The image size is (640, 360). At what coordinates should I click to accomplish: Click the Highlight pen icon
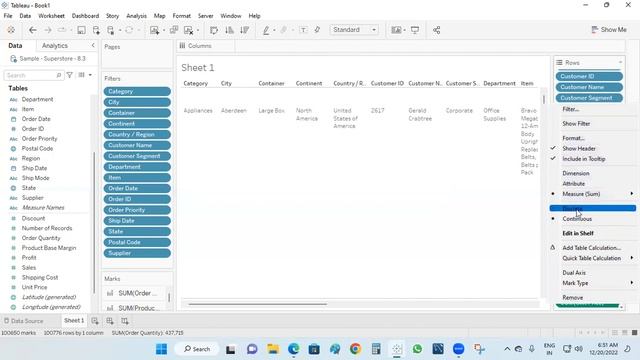coord(266,30)
